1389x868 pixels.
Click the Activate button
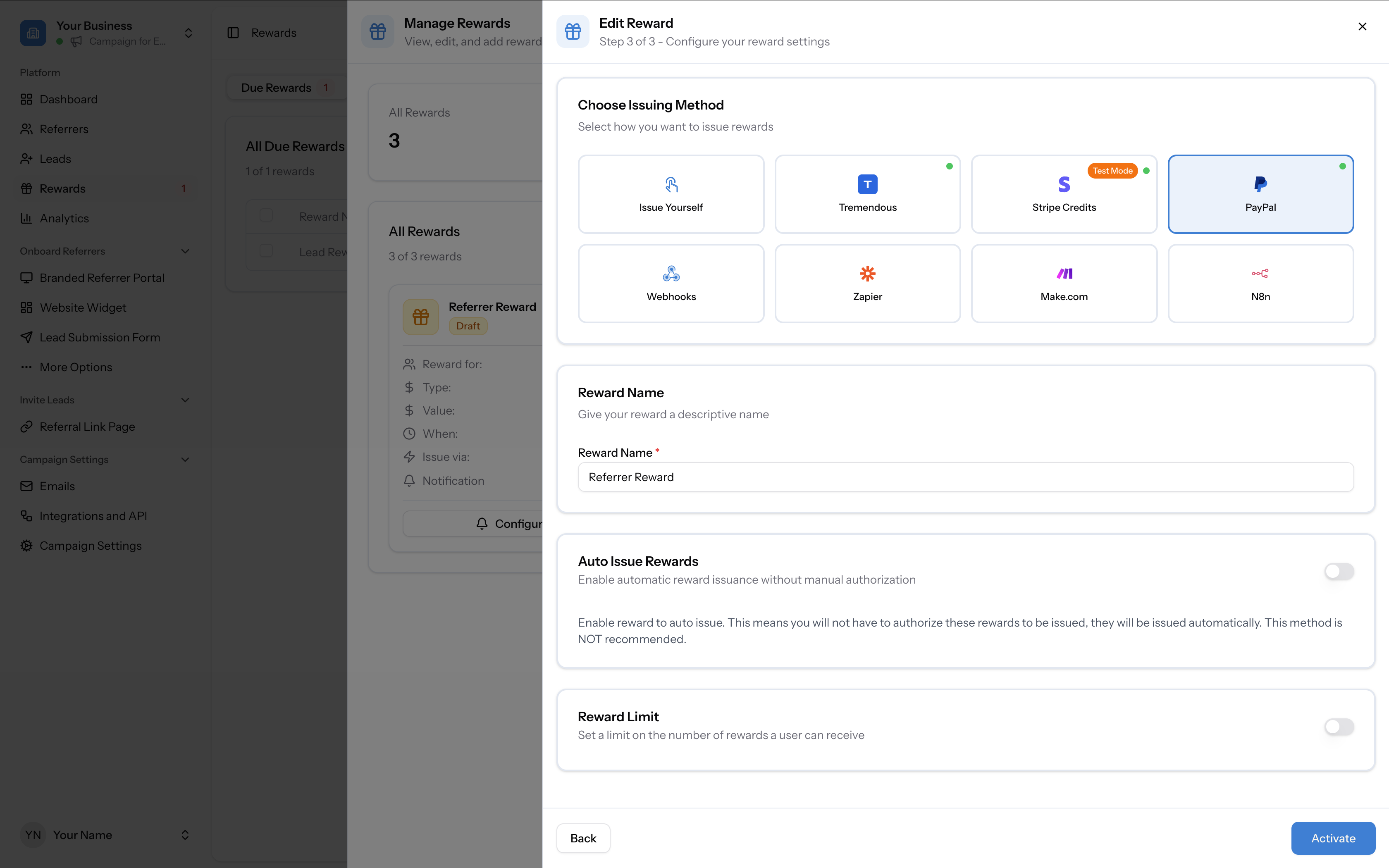[1332, 838]
